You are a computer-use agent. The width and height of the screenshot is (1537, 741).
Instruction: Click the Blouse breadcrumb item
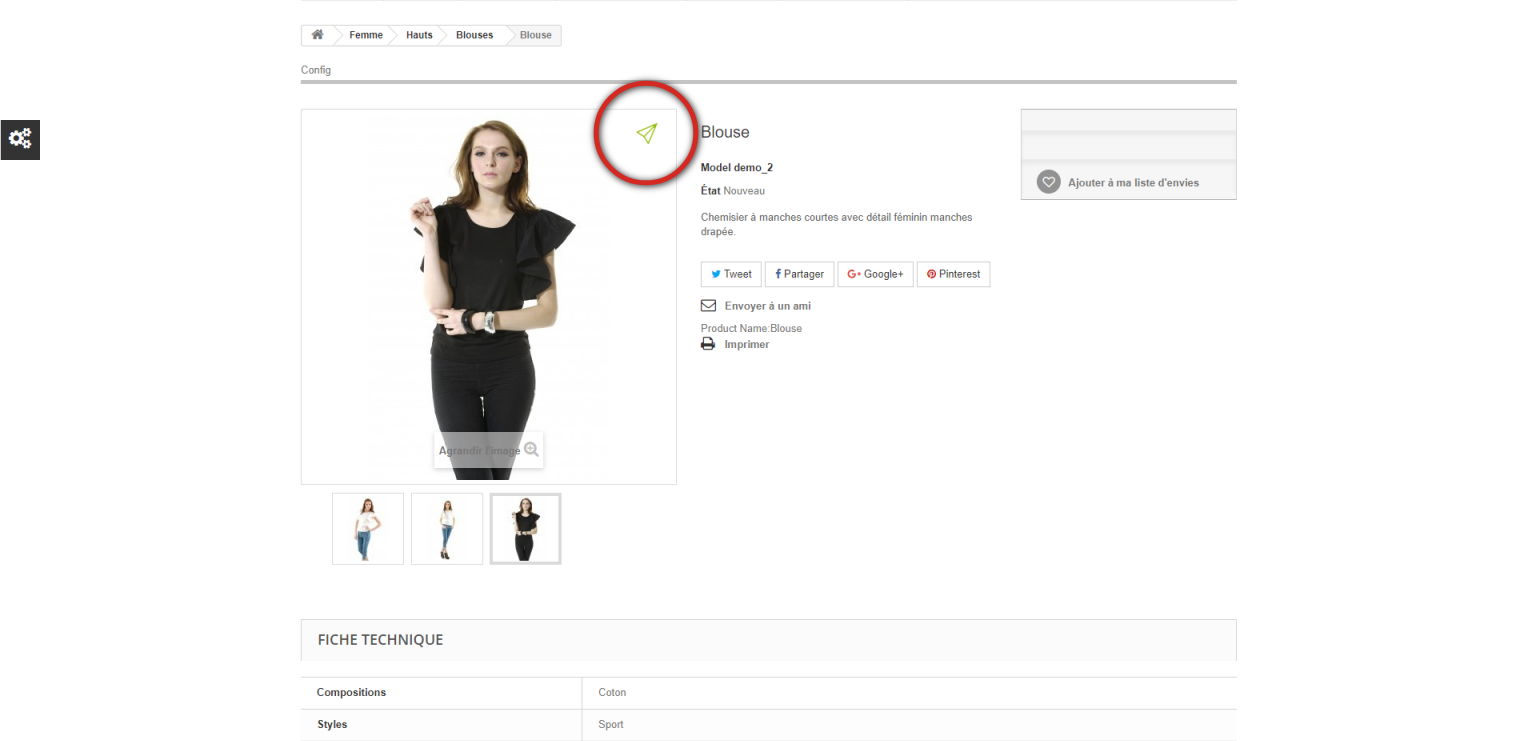tap(536, 35)
